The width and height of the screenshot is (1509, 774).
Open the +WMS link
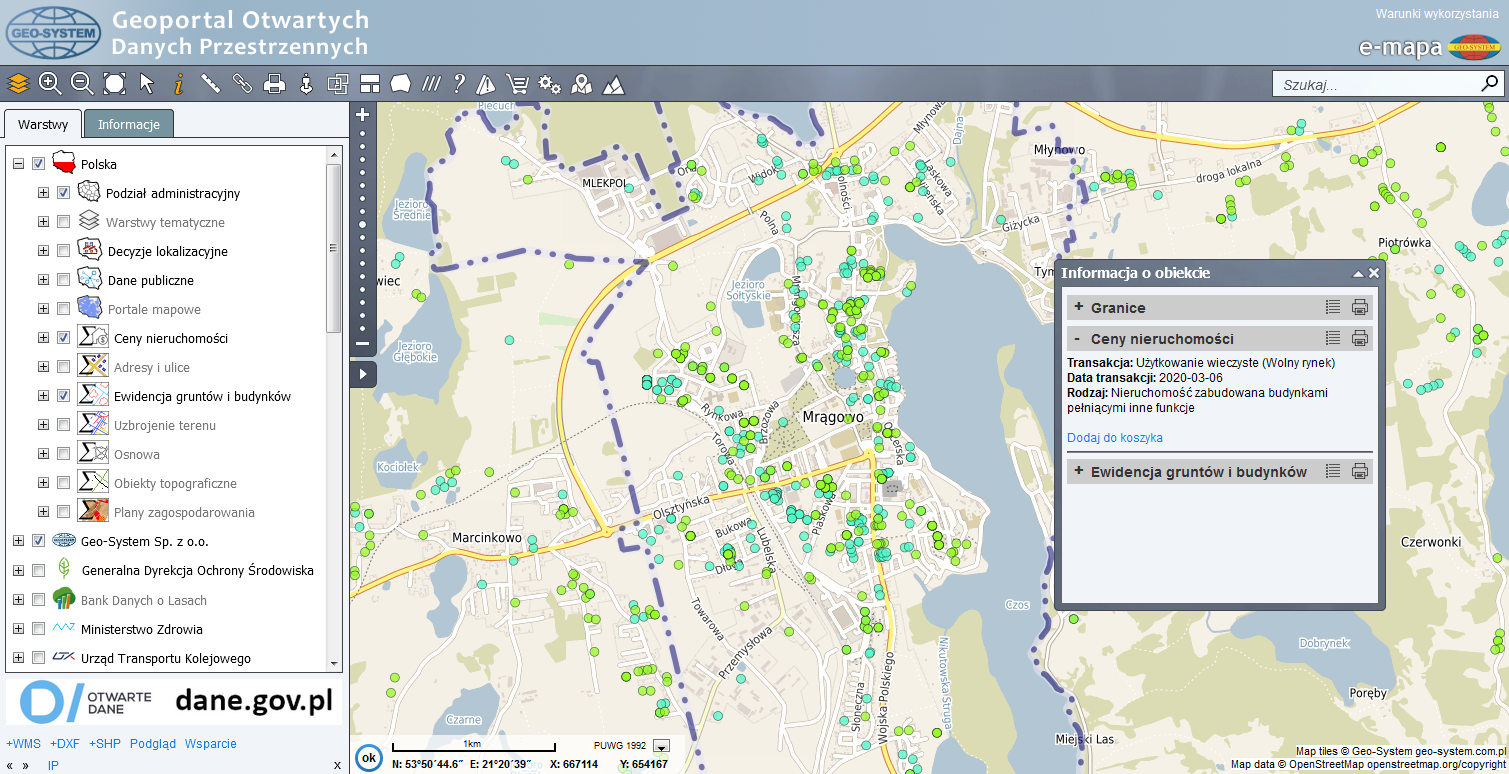click(24, 744)
